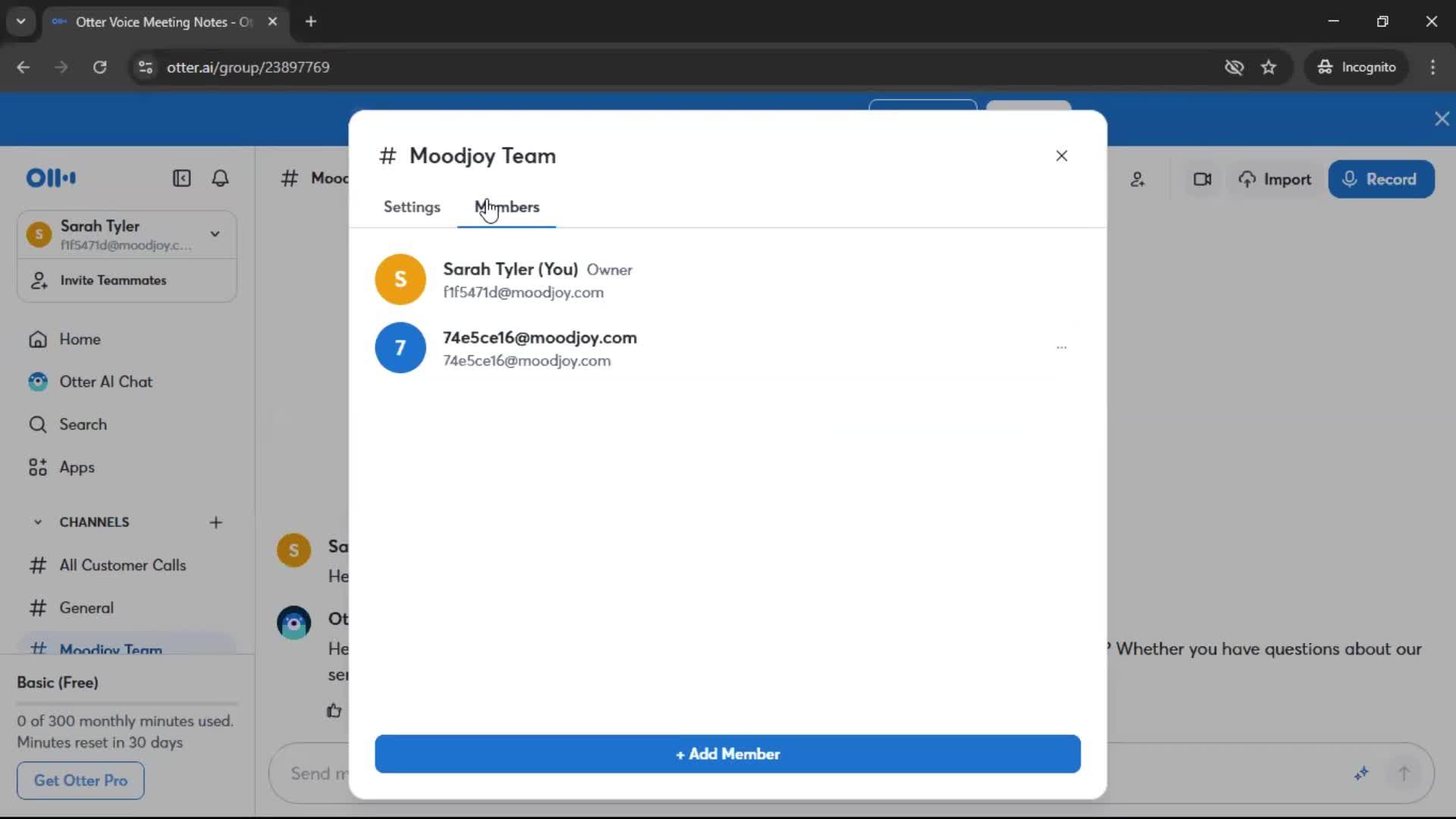Add a new channel with plus icon
The image size is (1456, 819).
pos(216,522)
